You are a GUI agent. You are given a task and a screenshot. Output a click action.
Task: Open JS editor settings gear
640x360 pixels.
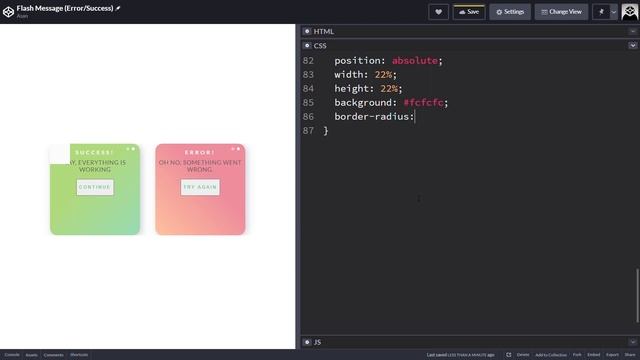(x=307, y=342)
